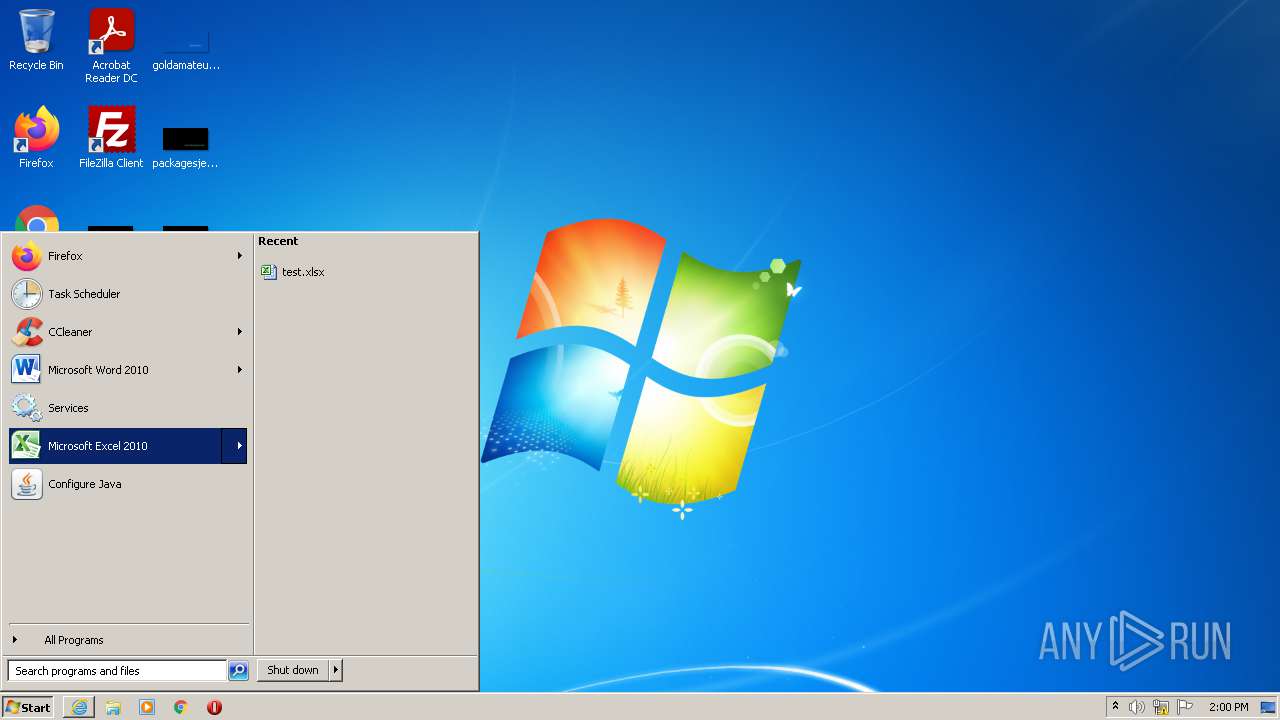Expand Microsoft Word 2010 jump list arrow

point(239,370)
